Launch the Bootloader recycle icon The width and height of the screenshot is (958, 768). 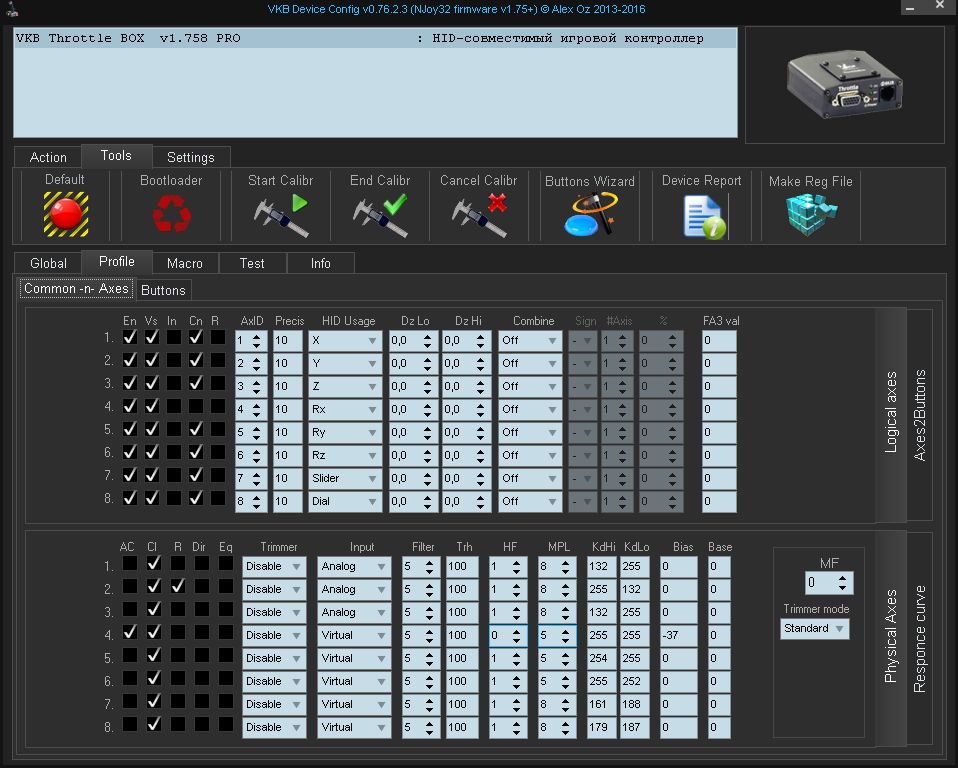pyautogui.click(x=170, y=213)
